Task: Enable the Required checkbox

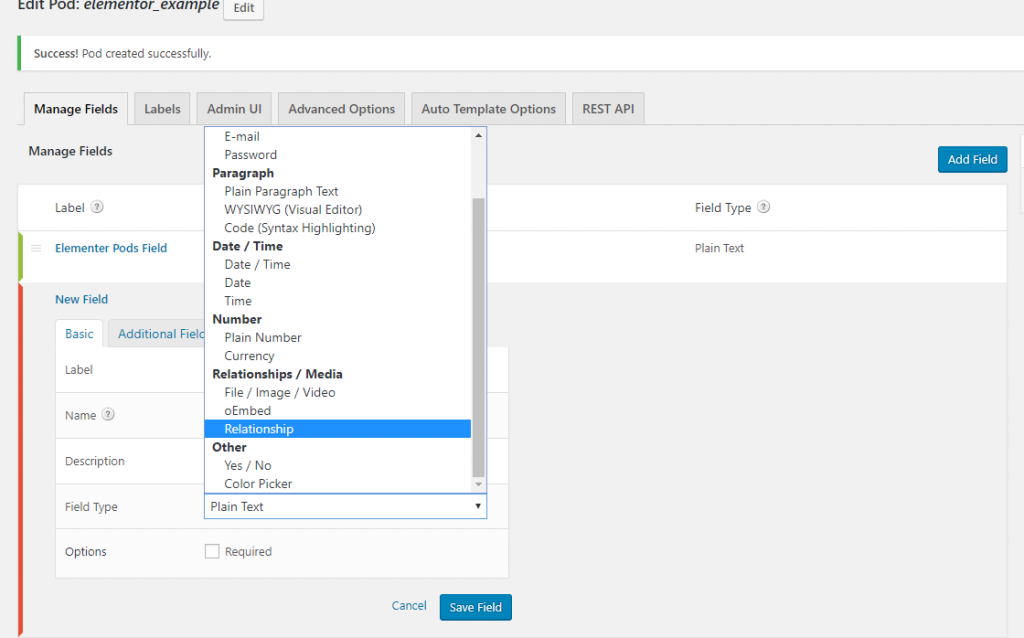Action: (212, 551)
